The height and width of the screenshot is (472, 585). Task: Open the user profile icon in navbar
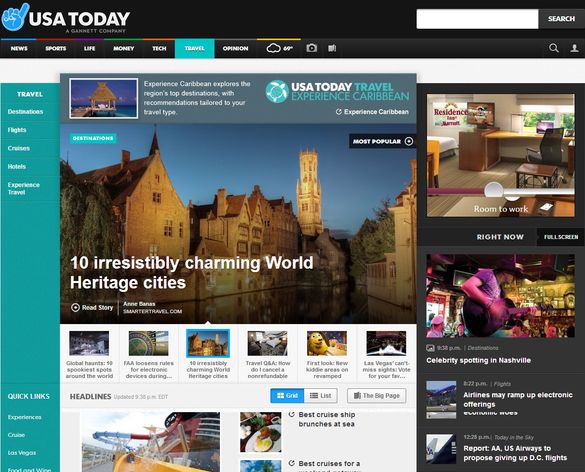pyautogui.click(x=575, y=48)
